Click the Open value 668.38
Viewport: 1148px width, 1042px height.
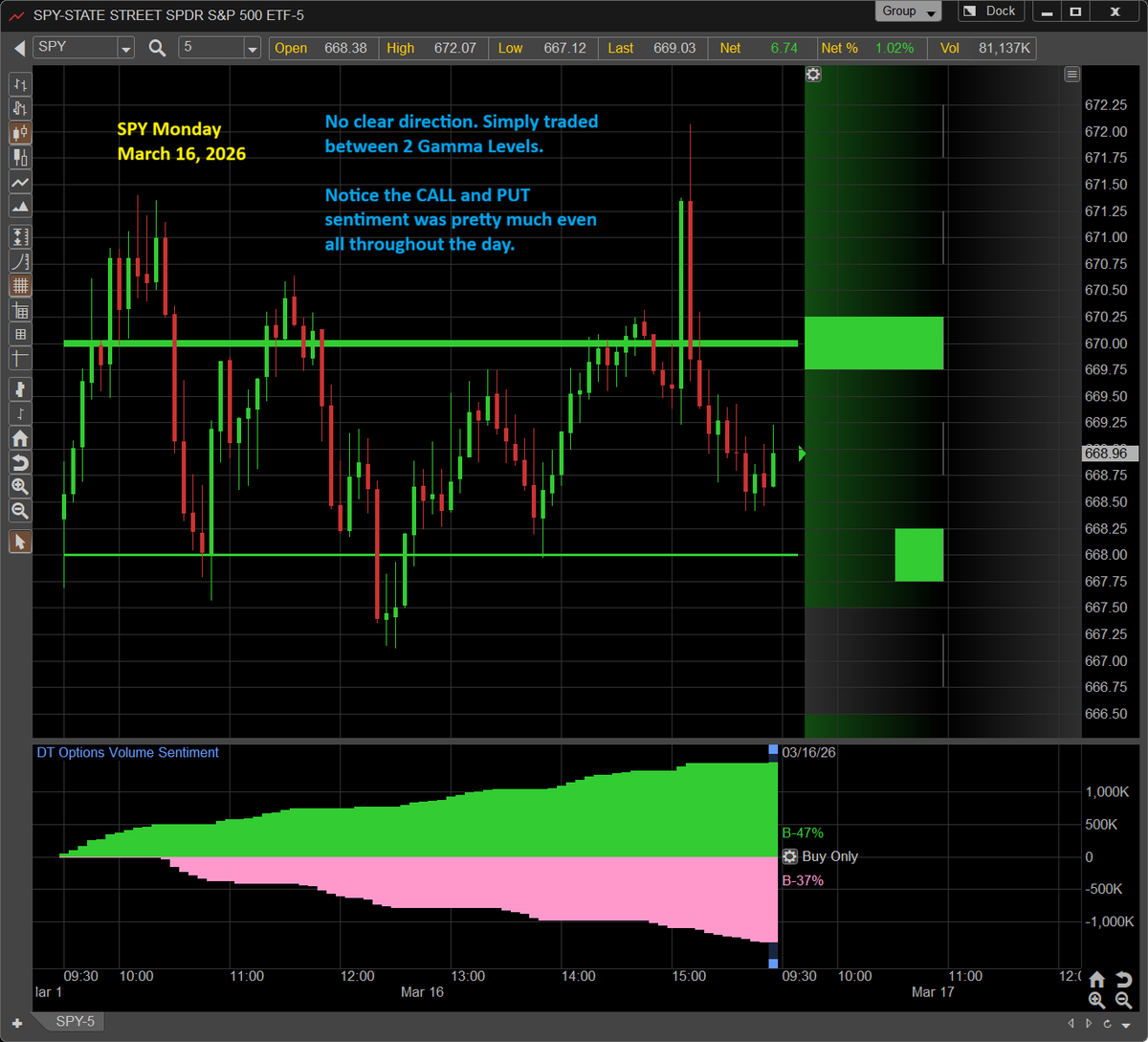click(345, 48)
